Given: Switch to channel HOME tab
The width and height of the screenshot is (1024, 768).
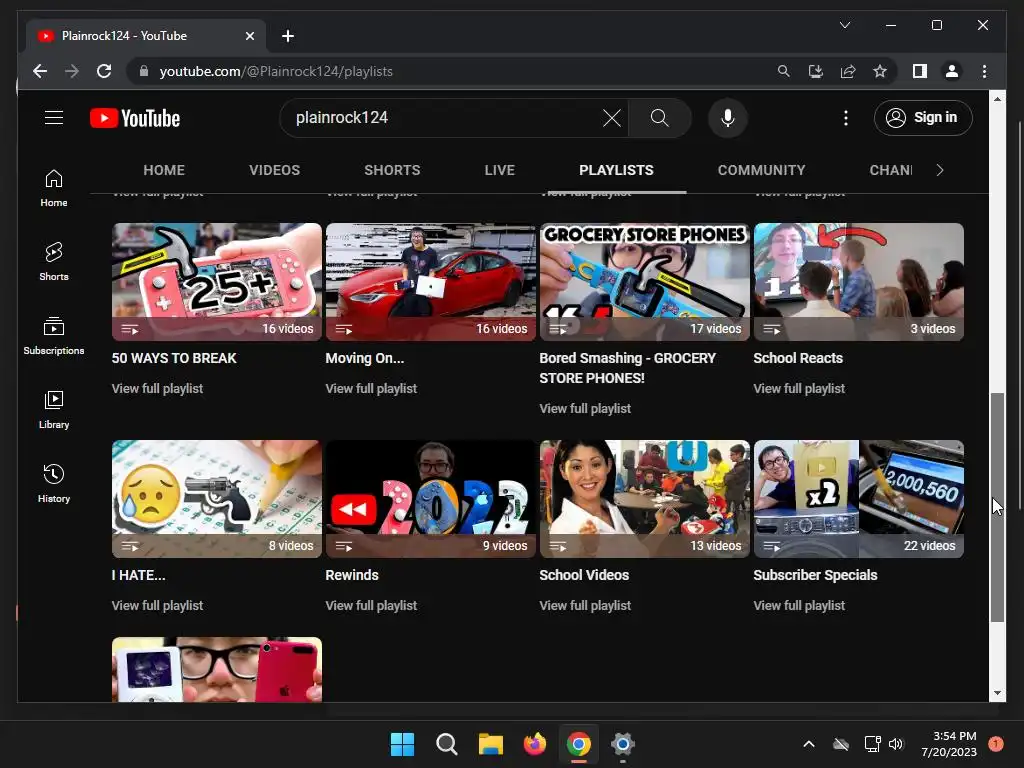Looking at the screenshot, I should (164, 170).
